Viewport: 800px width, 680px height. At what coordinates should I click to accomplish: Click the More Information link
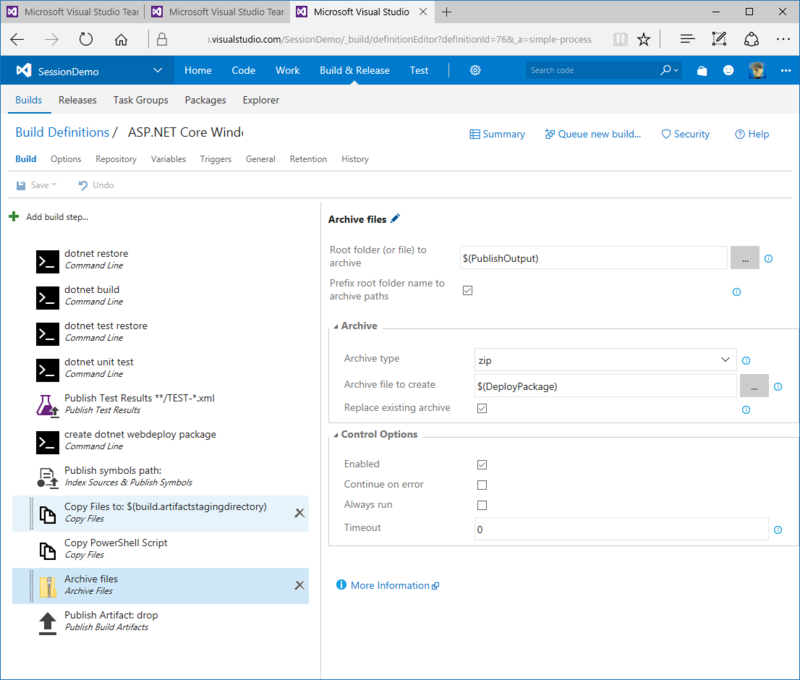click(388, 585)
